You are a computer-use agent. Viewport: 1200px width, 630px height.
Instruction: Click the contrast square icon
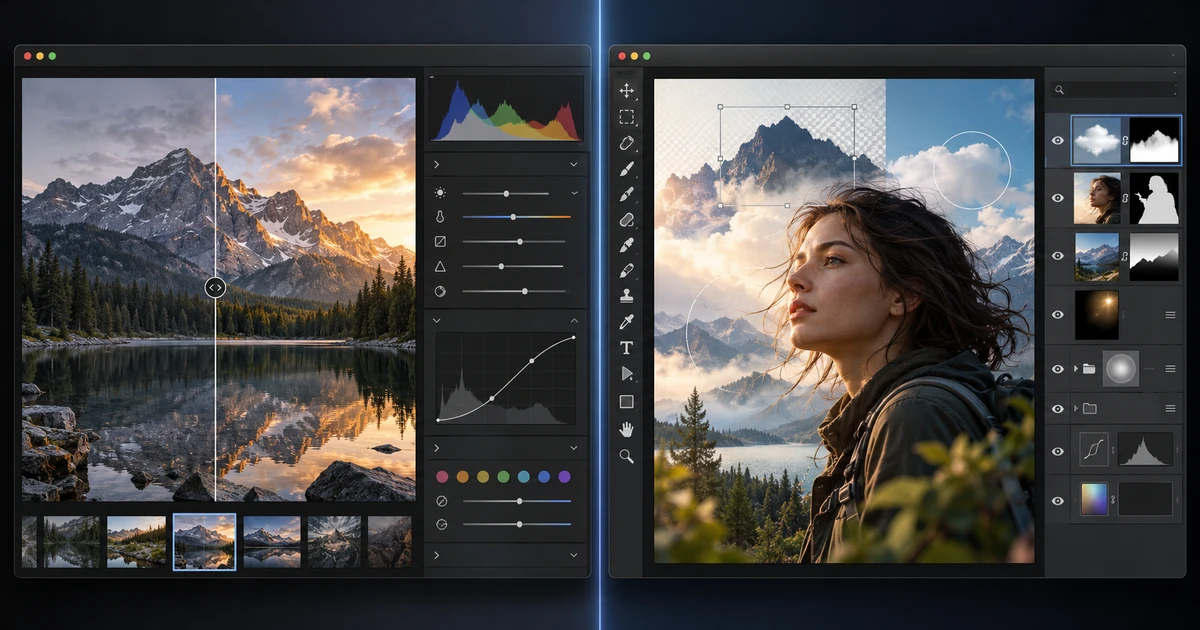(440, 241)
